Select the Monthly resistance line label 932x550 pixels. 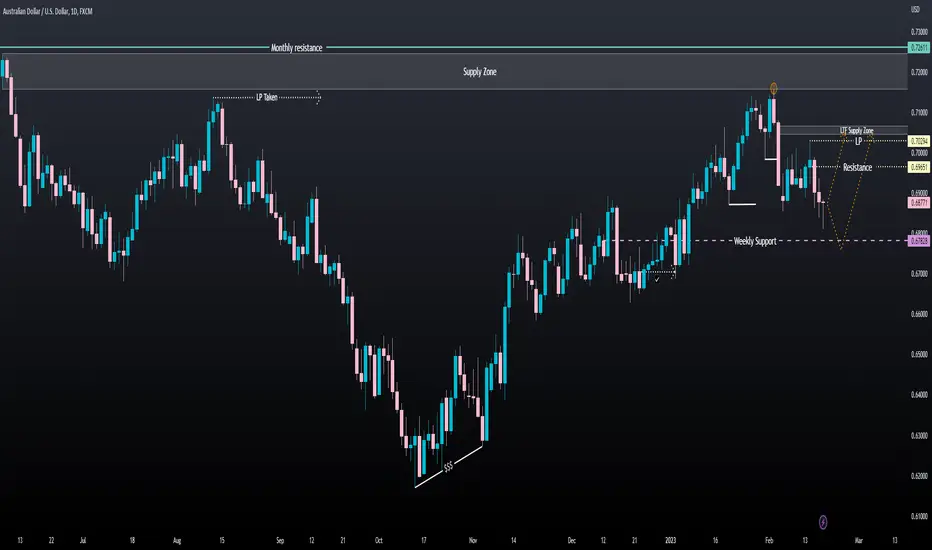tap(297, 48)
